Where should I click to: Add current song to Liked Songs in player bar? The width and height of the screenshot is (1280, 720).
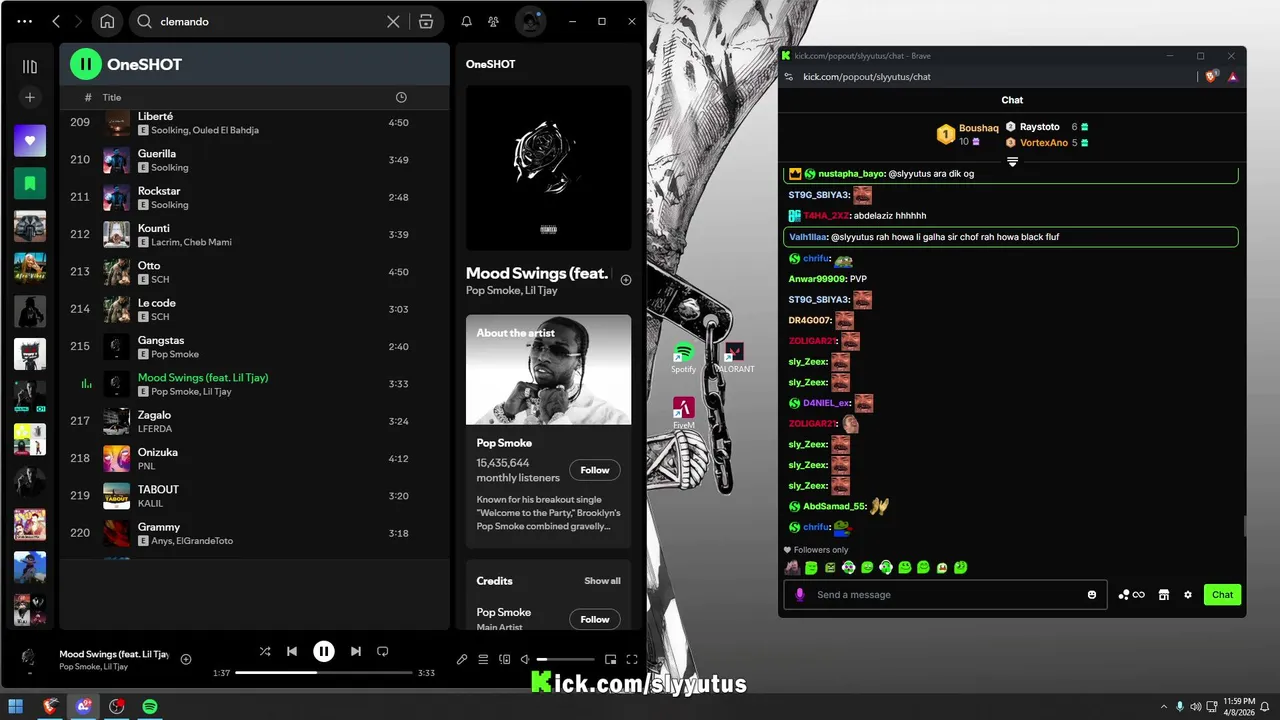click(186, 659)
